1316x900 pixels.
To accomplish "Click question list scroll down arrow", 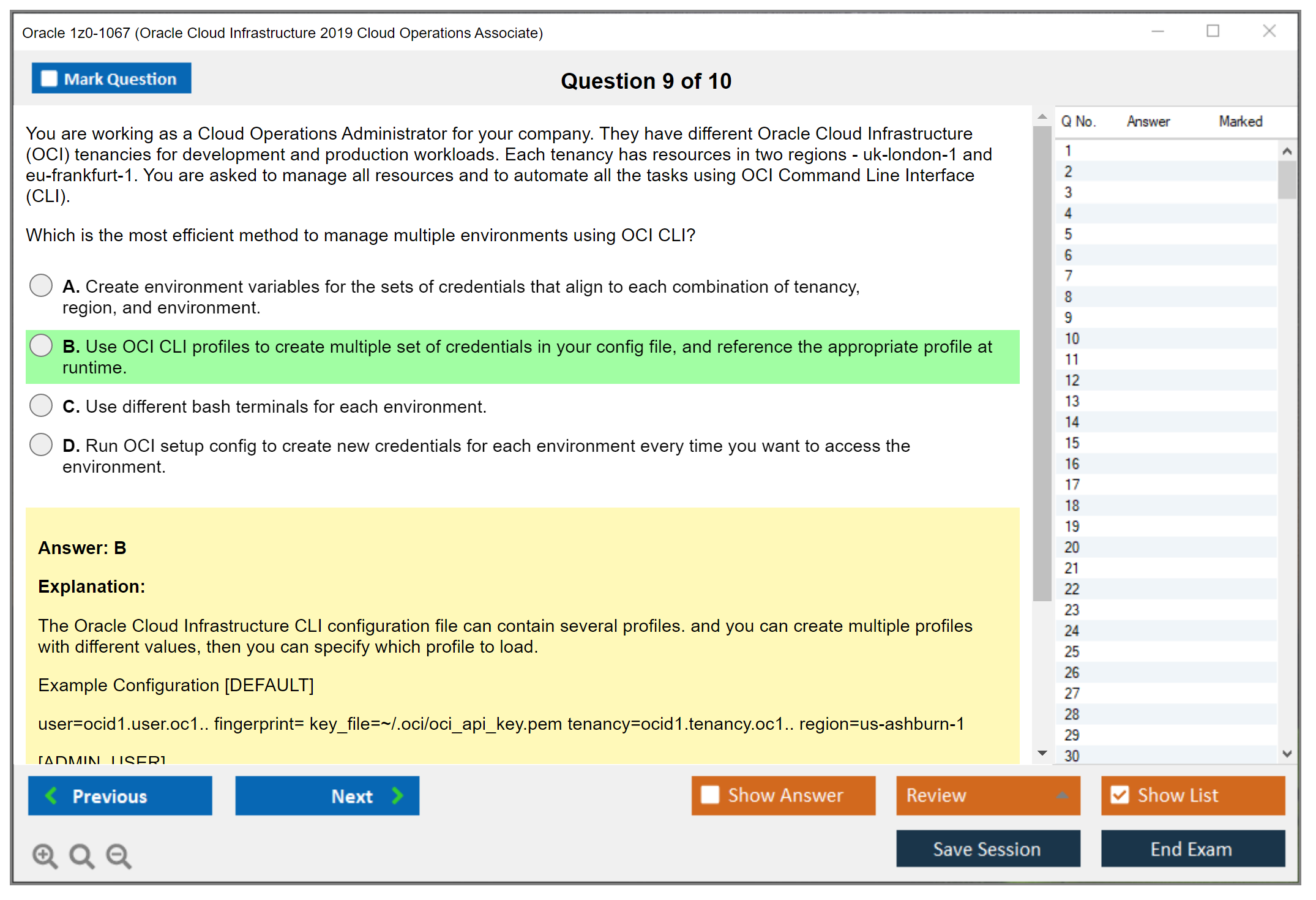I will [1287, 754].
